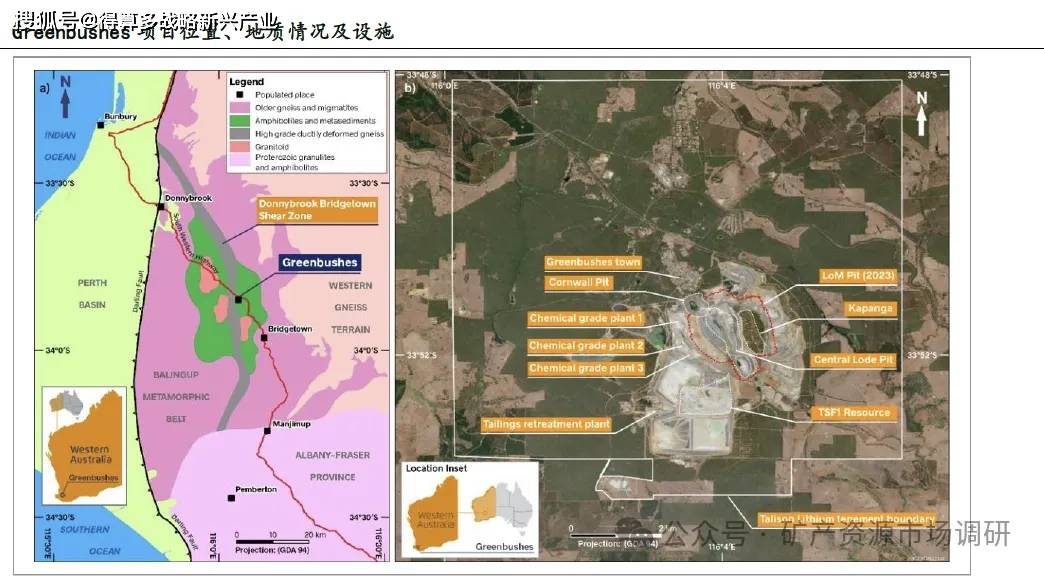This screenshot has width=1044, height=576.
Task: Click the grey High grade gneiss legend swatch
Action: click(x=240, y=134)
